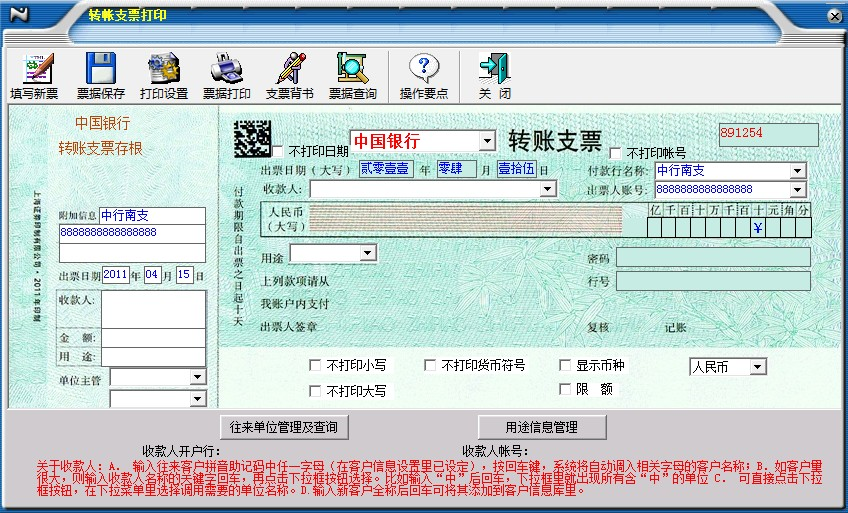Click the stub month field 04
The image size is (848, 513).
[153, 275]
